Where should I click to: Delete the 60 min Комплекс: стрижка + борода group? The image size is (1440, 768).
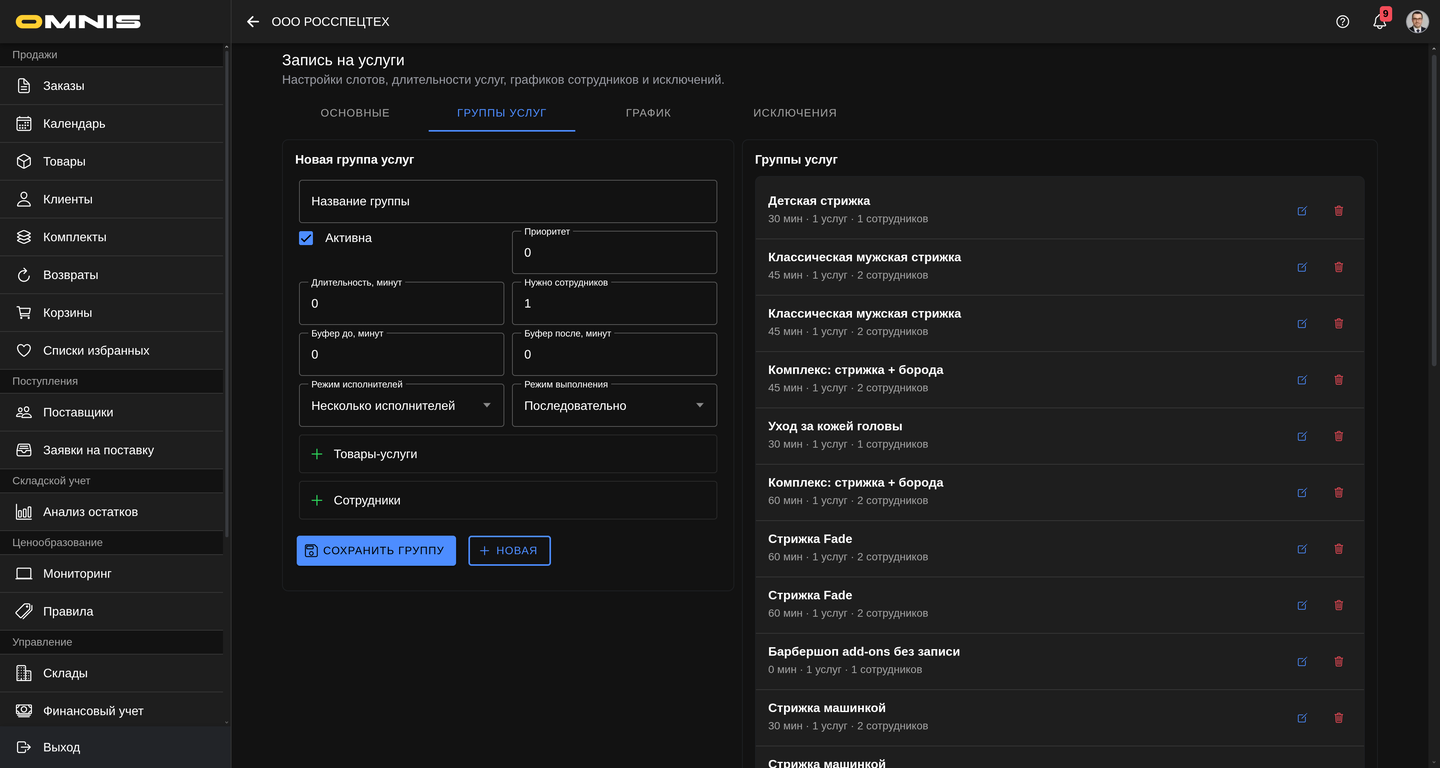[x=1339, y=492]
